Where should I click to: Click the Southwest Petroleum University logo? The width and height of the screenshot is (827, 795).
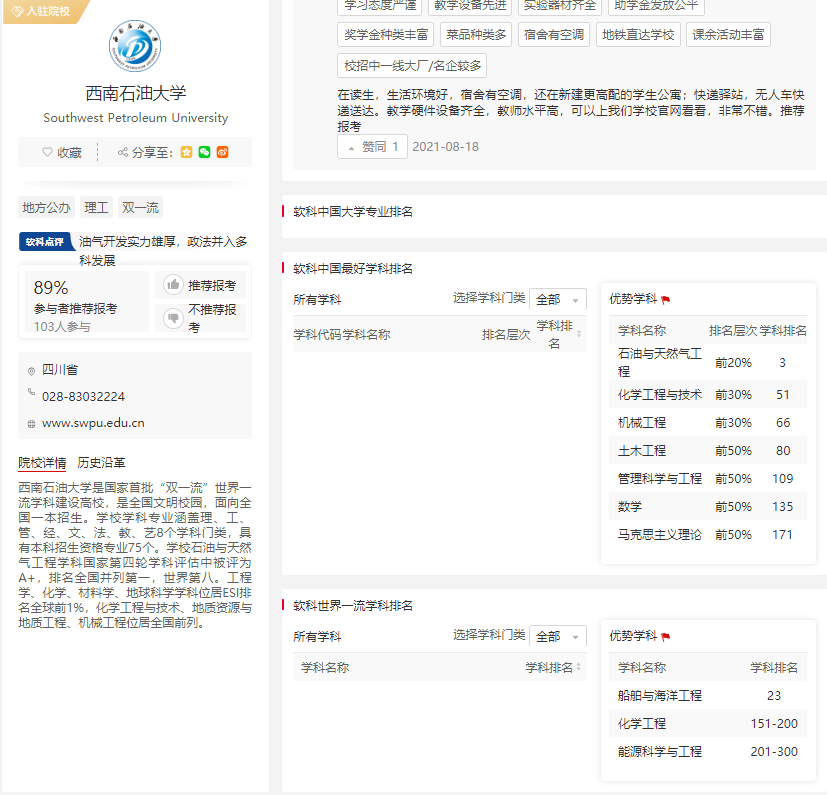tap(135, 46)
